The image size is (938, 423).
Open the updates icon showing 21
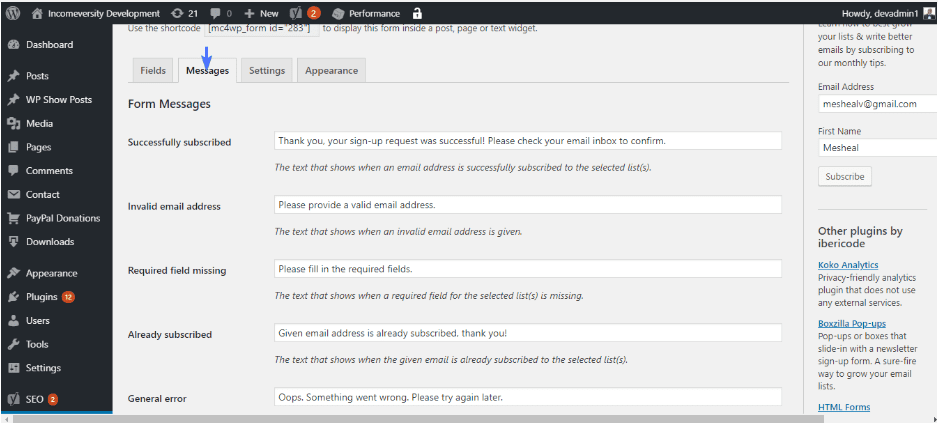pos(177,13)
